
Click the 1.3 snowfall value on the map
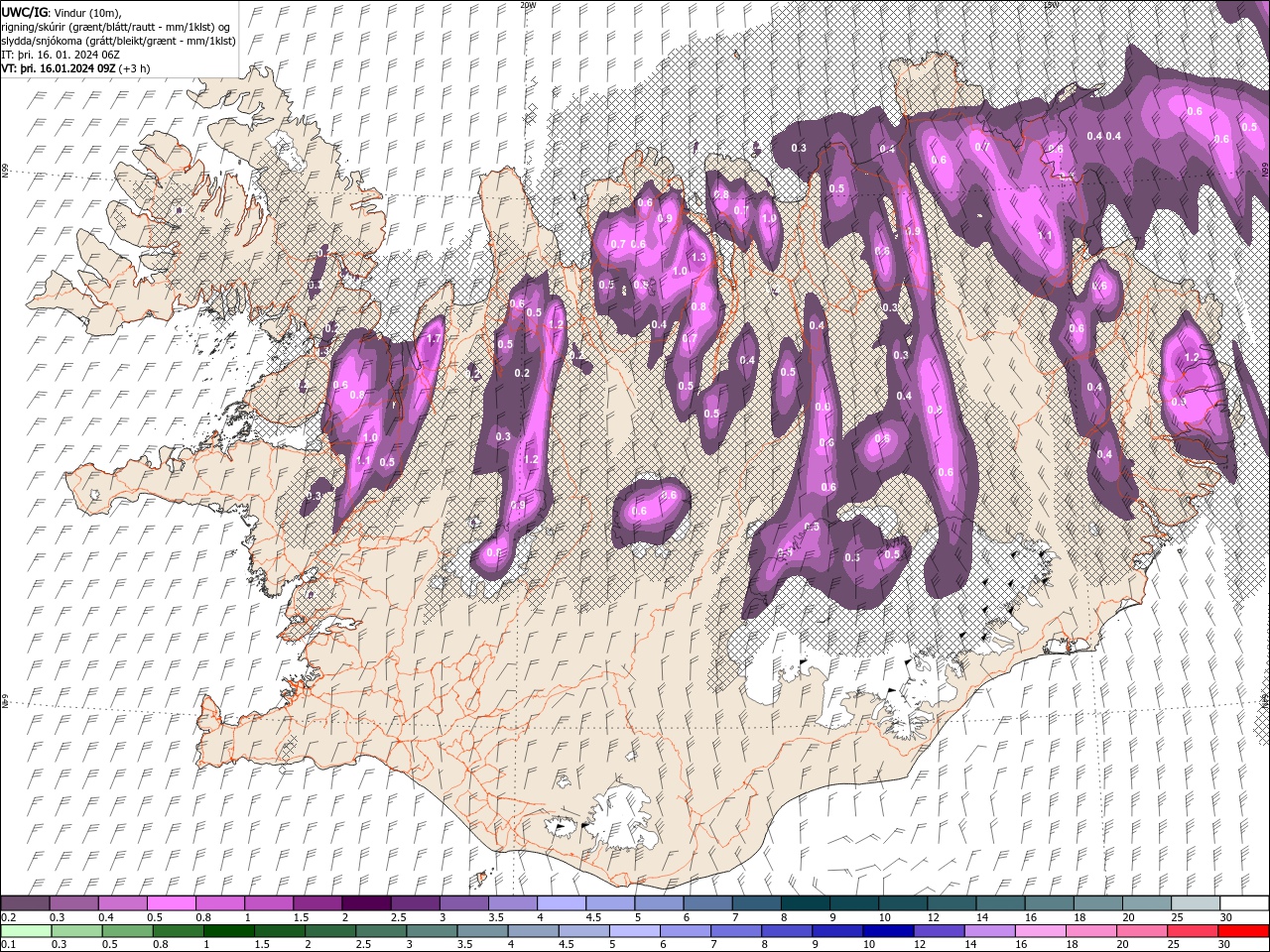tap(698, 257)
